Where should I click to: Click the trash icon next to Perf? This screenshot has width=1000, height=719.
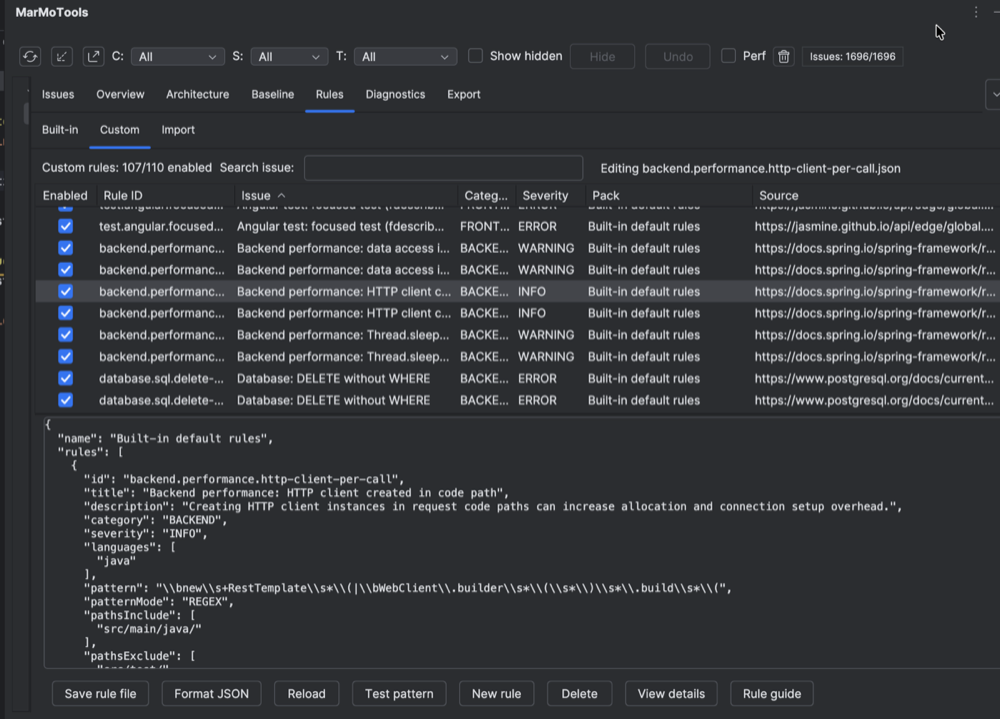pyautogui.click(x=783, y=56)
